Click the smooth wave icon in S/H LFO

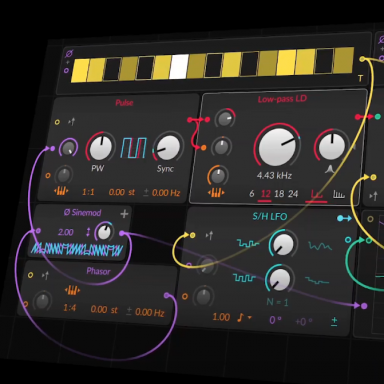[x=320, y=246]
